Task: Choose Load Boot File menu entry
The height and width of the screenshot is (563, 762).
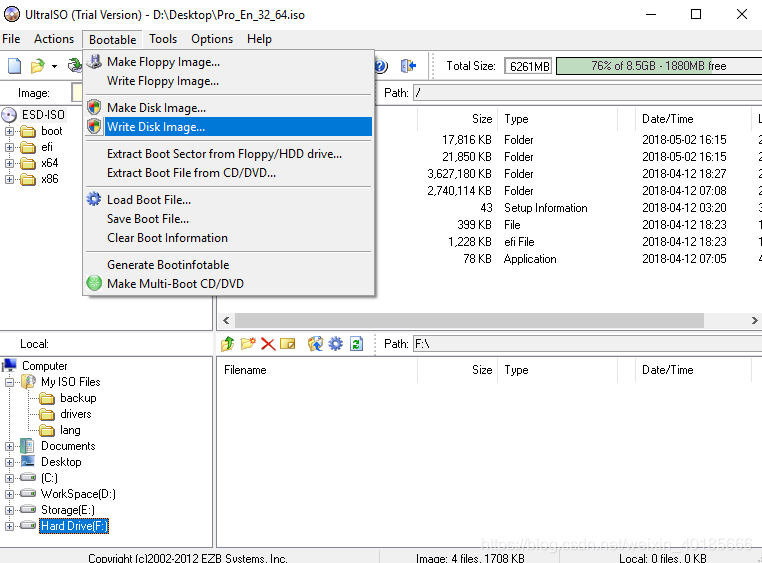Action: point(229,200)
